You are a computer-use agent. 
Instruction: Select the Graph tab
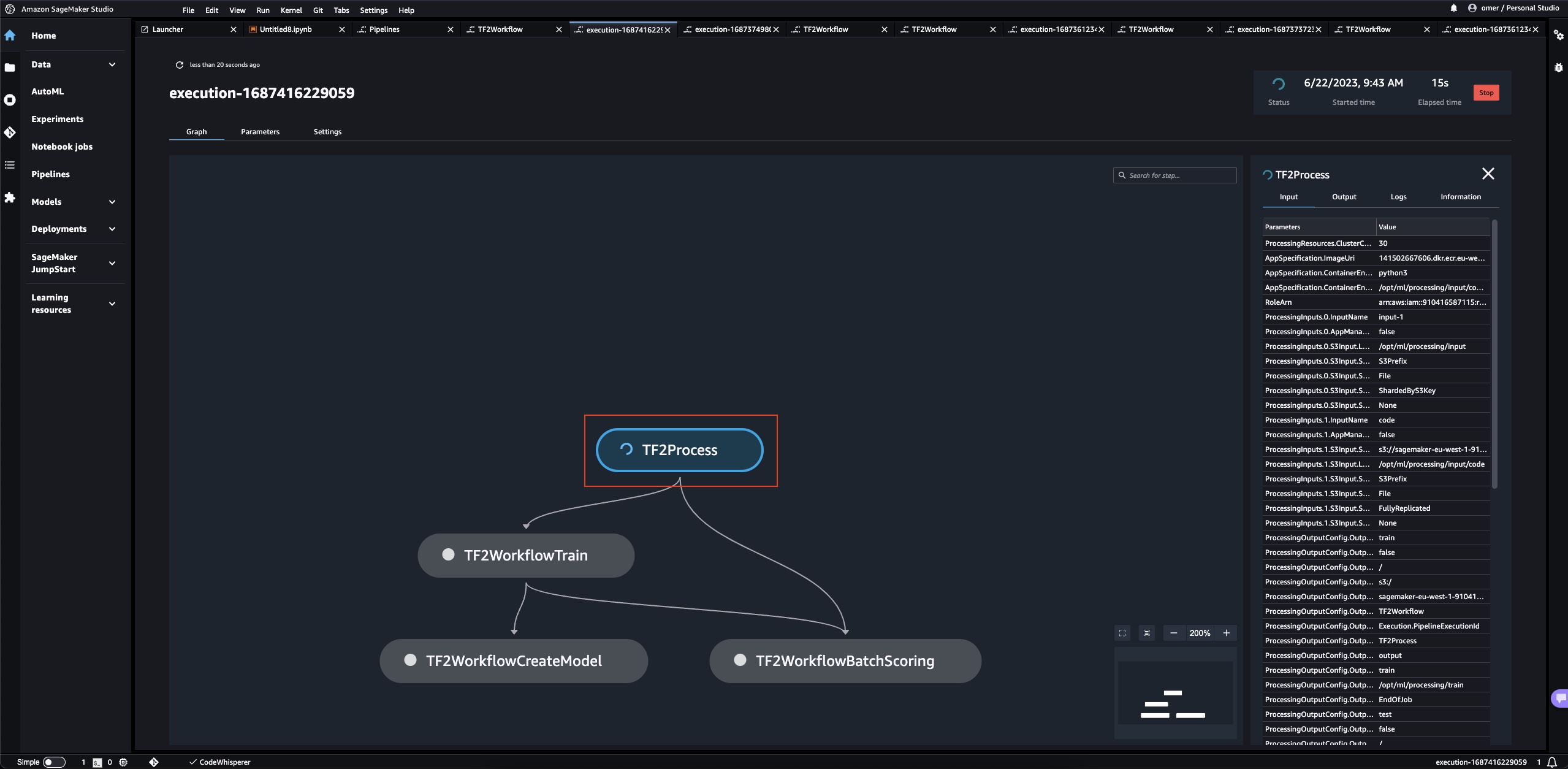click(196, 132)
